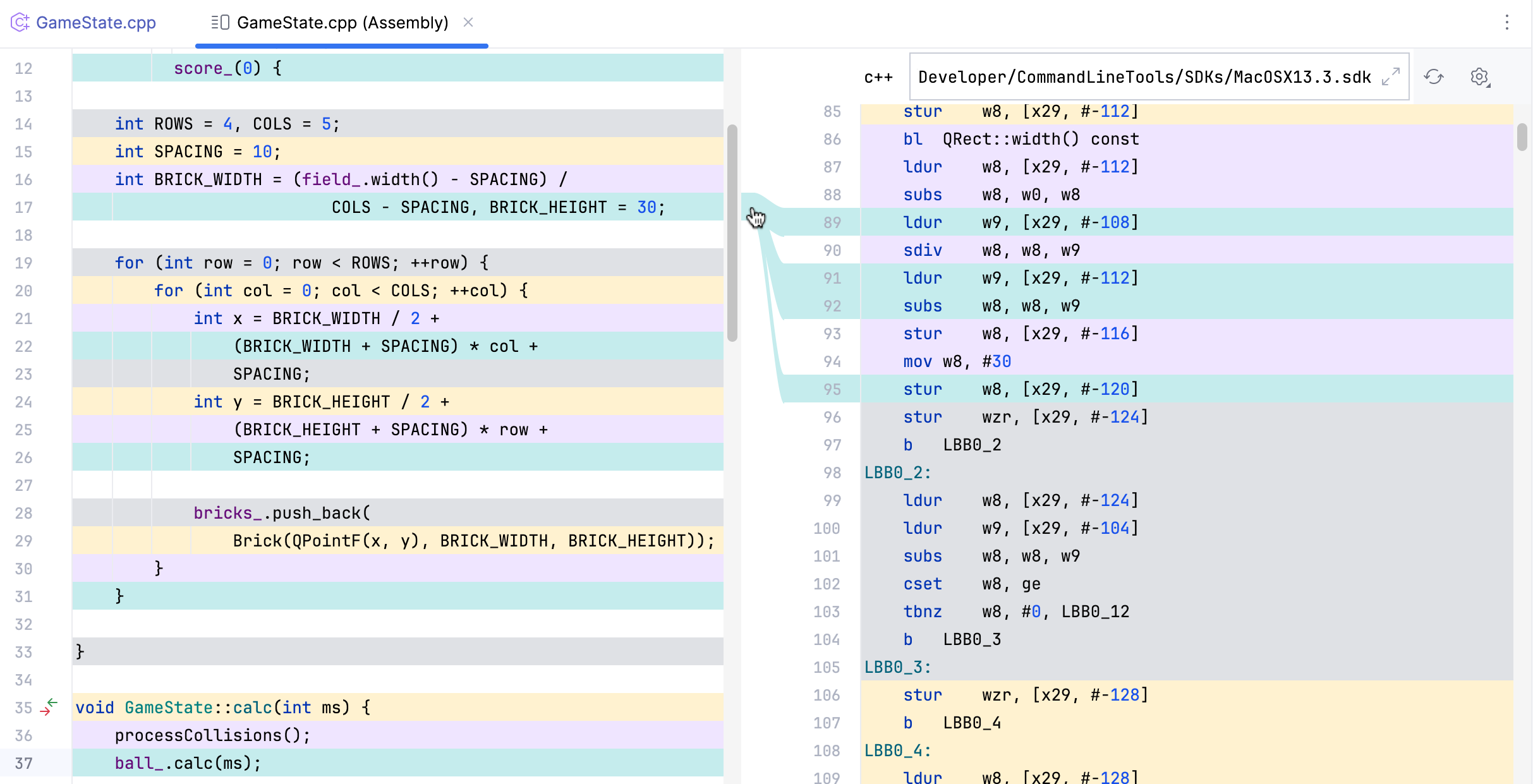Viewport: 1533px width, 784px height.
Task: Click the red jump-to-assembly arrow at line 35
Action: [46, 712]
